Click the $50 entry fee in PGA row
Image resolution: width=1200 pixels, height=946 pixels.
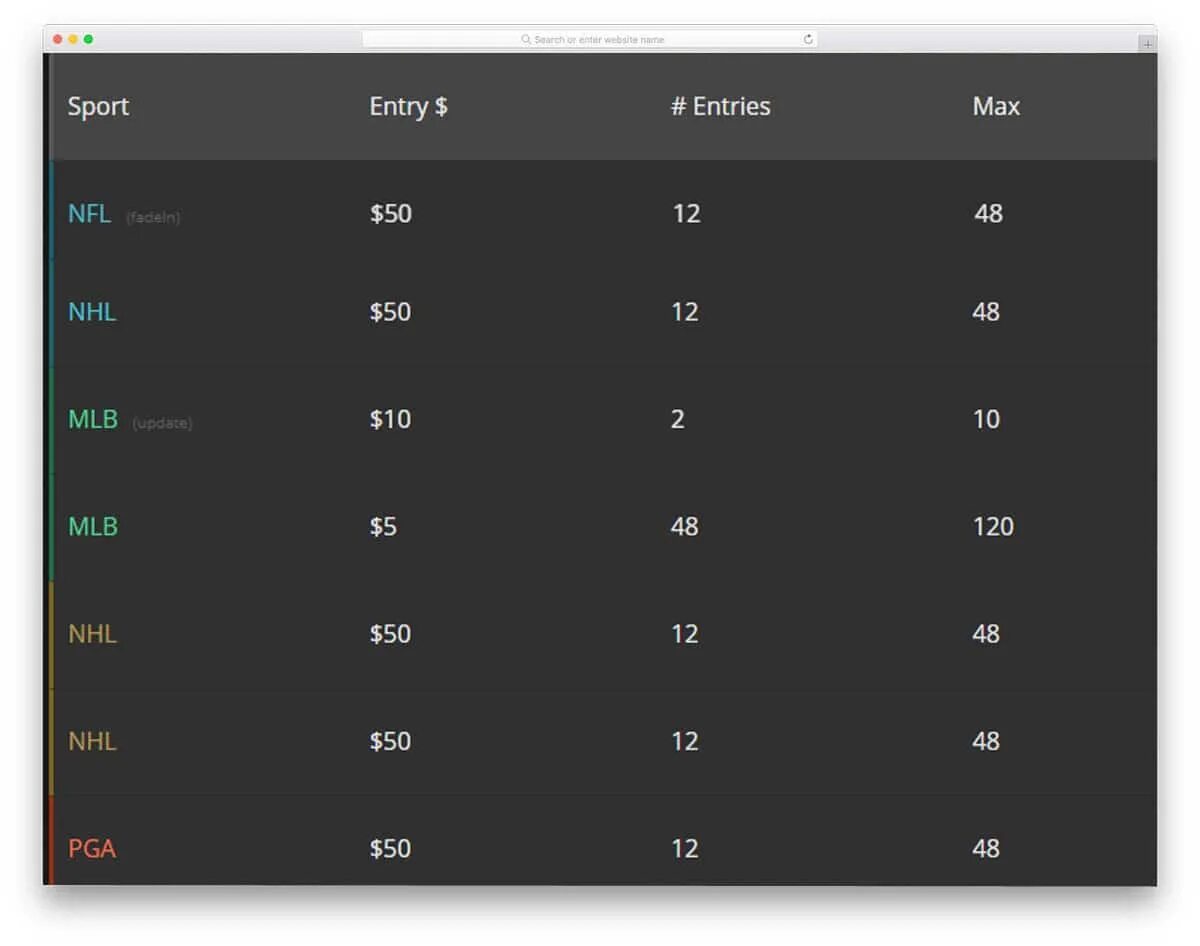pos(390,848)
